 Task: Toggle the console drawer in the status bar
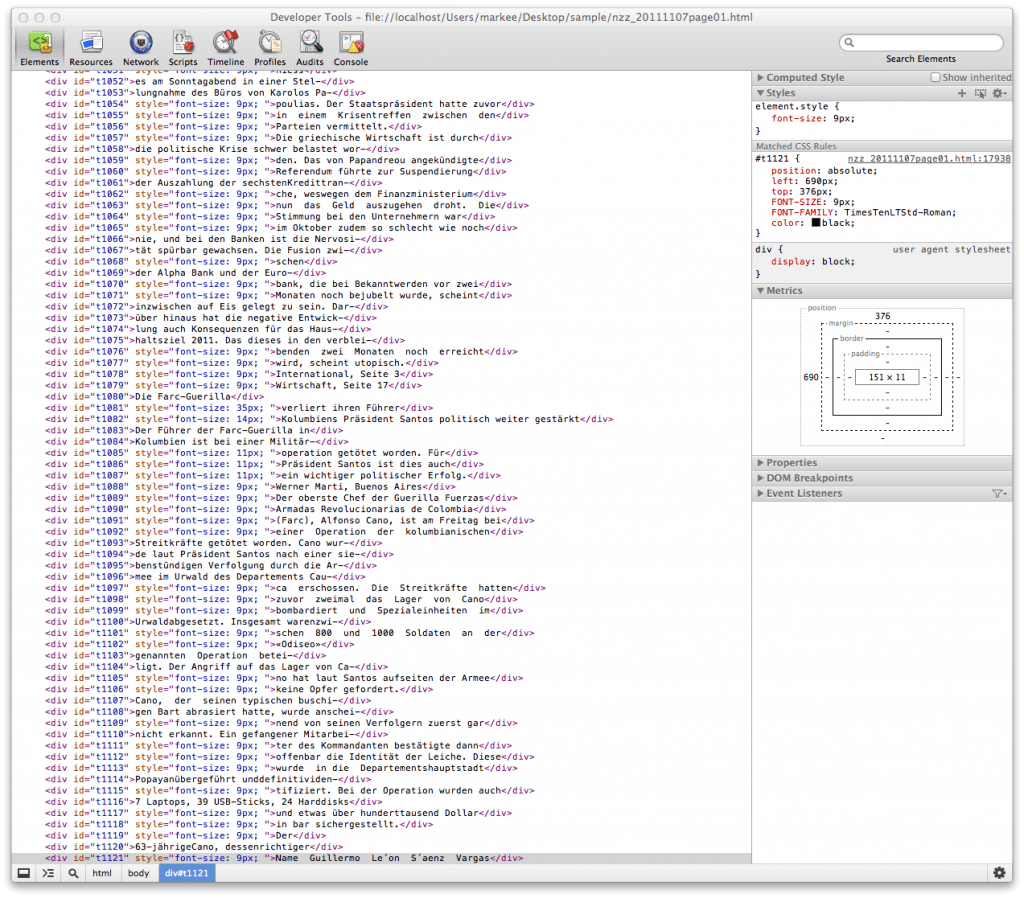click(47, 873)
